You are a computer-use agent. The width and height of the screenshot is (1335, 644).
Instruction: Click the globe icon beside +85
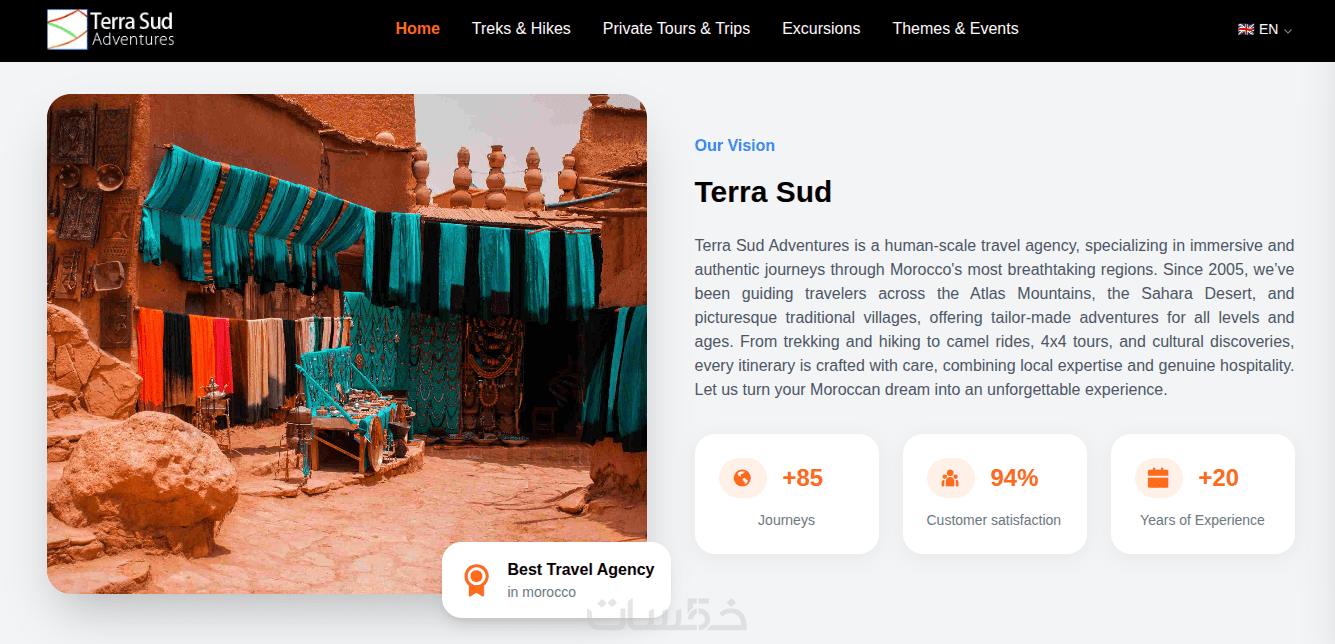pyautogui.click(x=742, y=478)
